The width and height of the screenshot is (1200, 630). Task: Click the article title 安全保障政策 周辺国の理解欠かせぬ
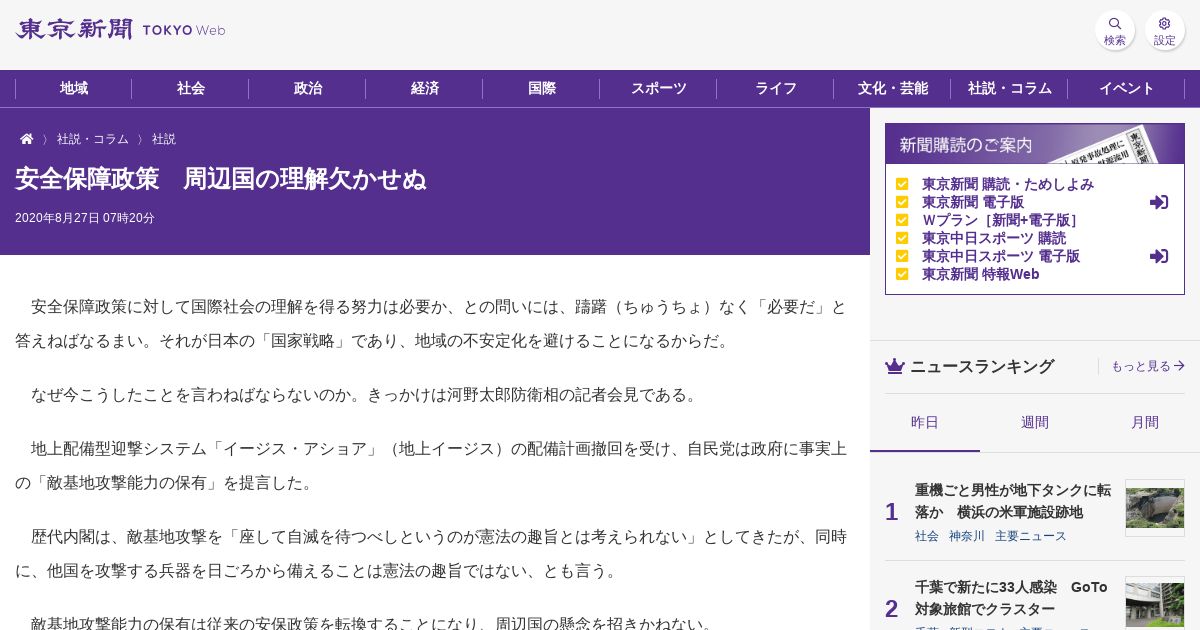[220, 179]
